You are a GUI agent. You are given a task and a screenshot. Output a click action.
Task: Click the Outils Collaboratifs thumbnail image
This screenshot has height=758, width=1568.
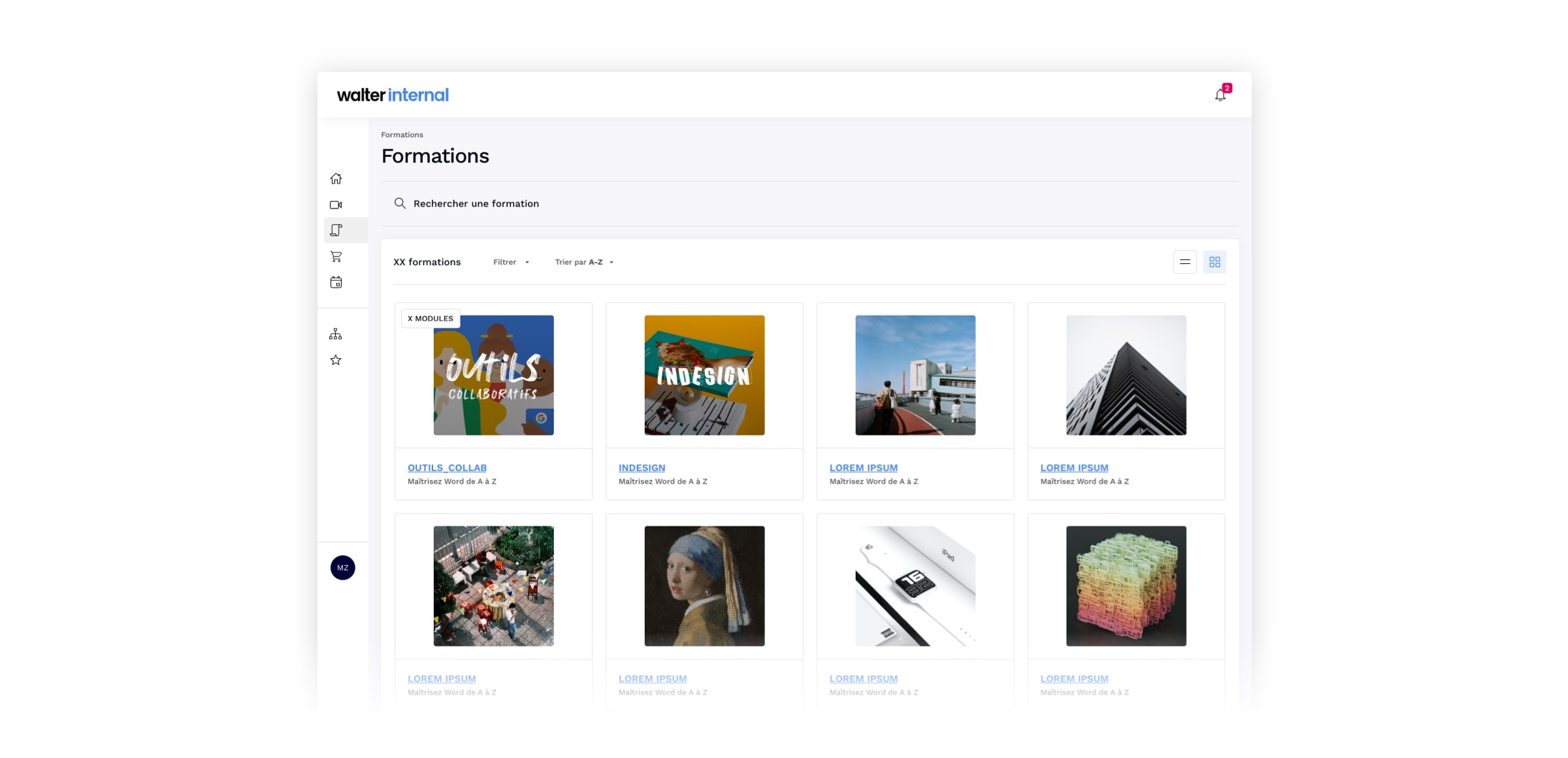493,375
